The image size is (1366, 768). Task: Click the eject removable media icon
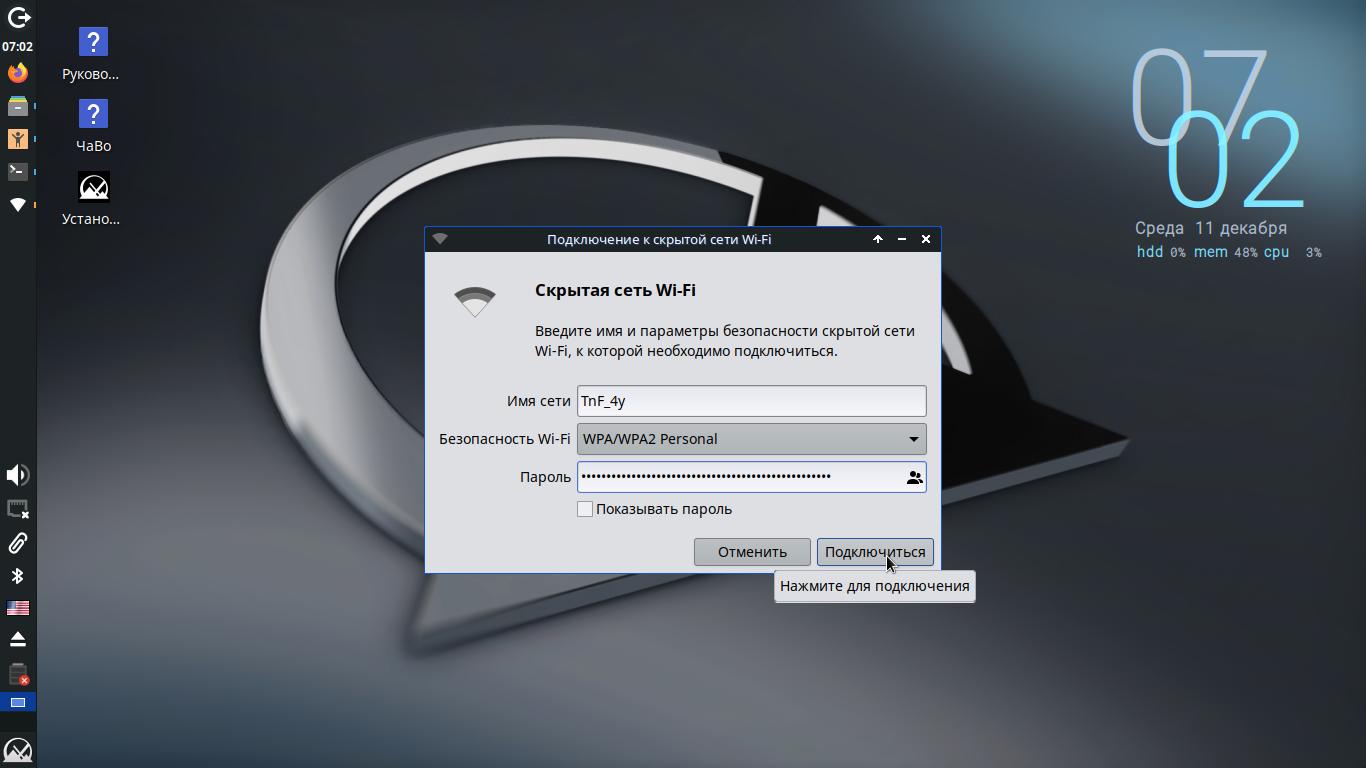(x=18, y=639)
